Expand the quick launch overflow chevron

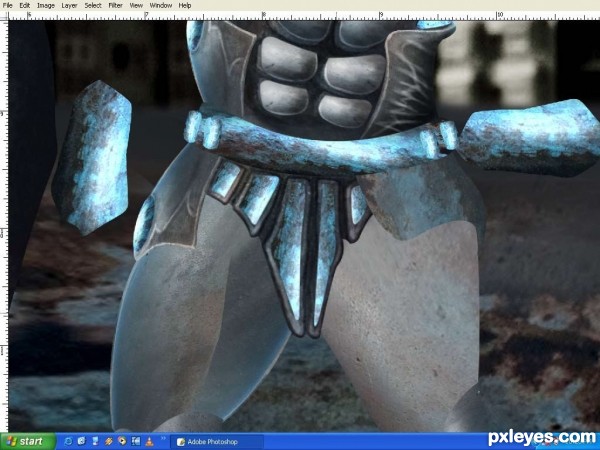163,438
